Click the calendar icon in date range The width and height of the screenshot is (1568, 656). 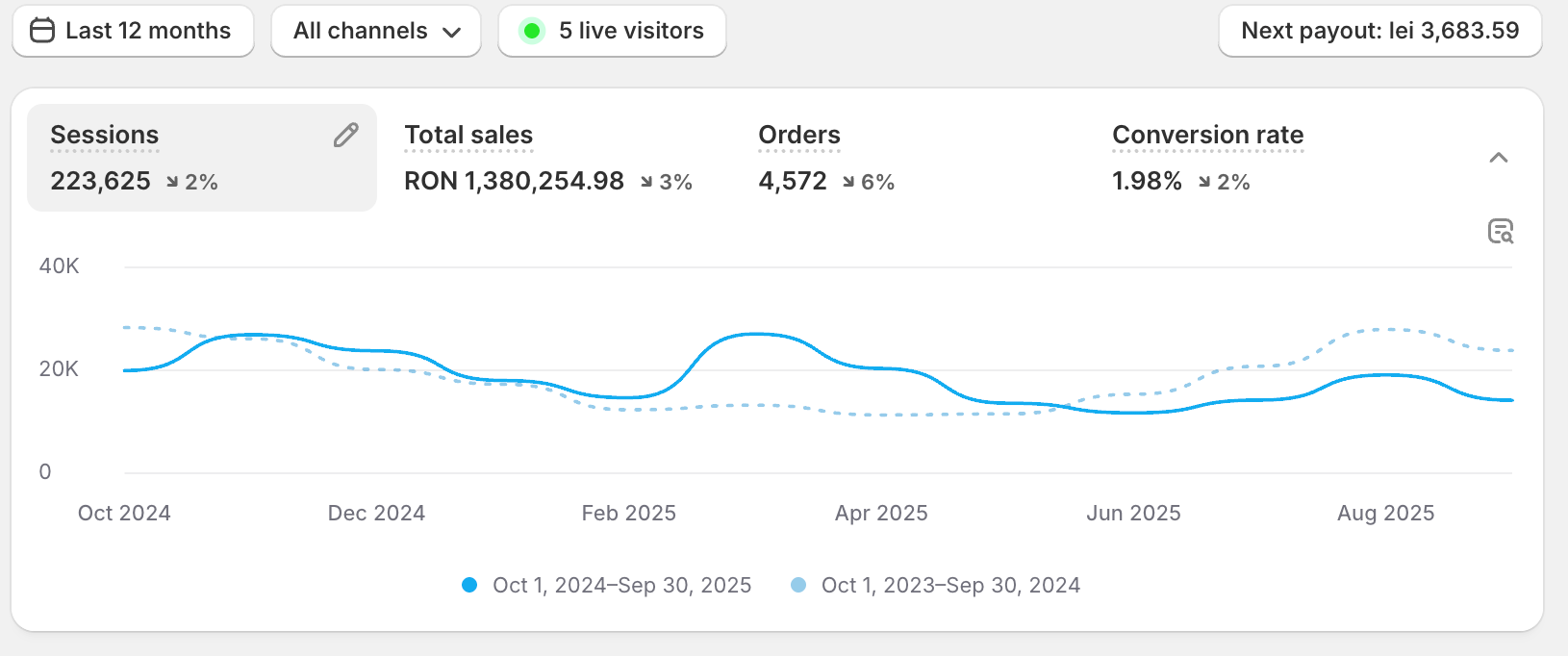tap(42, 31)
